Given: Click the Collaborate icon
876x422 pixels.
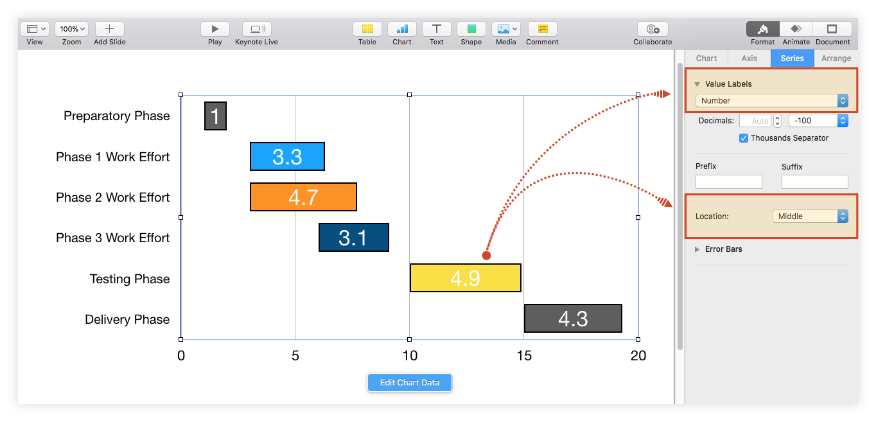Looking at the screenshot, I should tap(653, 29).
